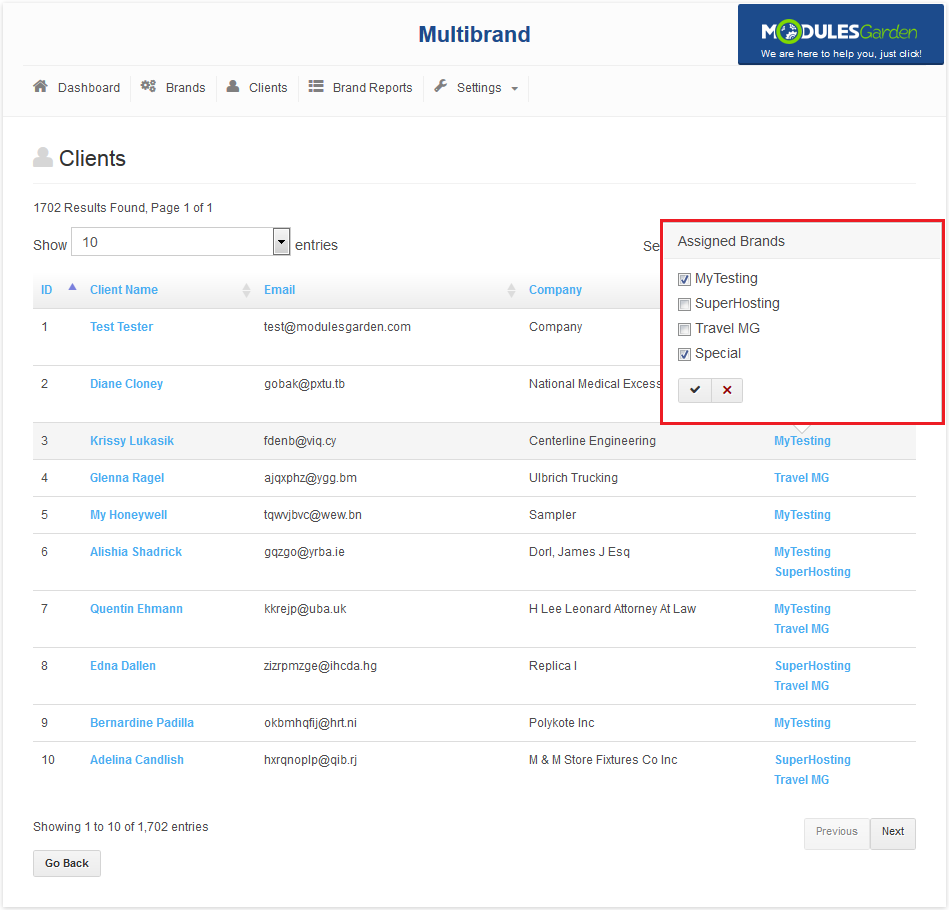Expand the Settings menu caret
This screenshot has height=910, width=950.
pos(514,89)
